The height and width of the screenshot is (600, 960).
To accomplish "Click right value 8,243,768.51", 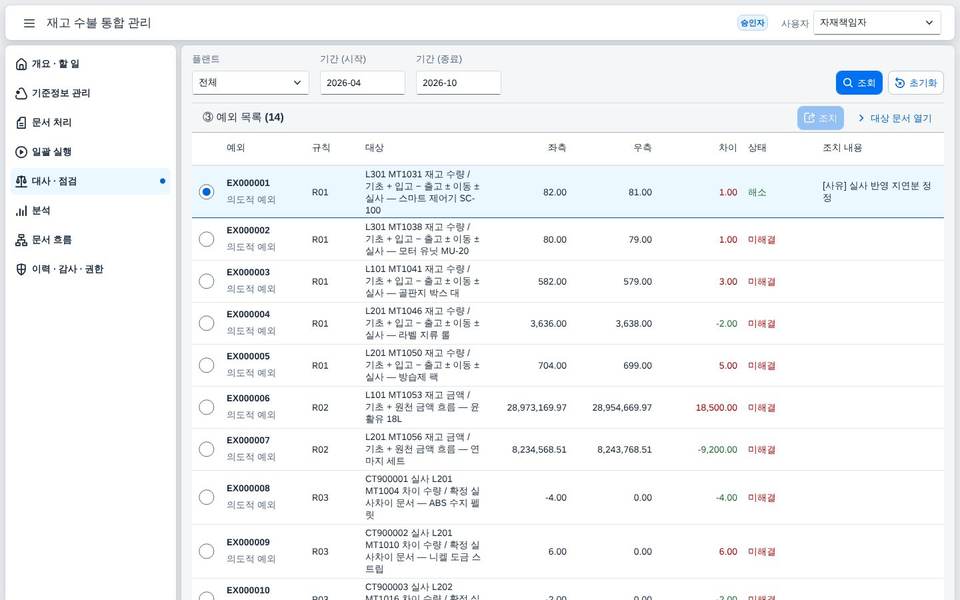I will coord(624,449).
